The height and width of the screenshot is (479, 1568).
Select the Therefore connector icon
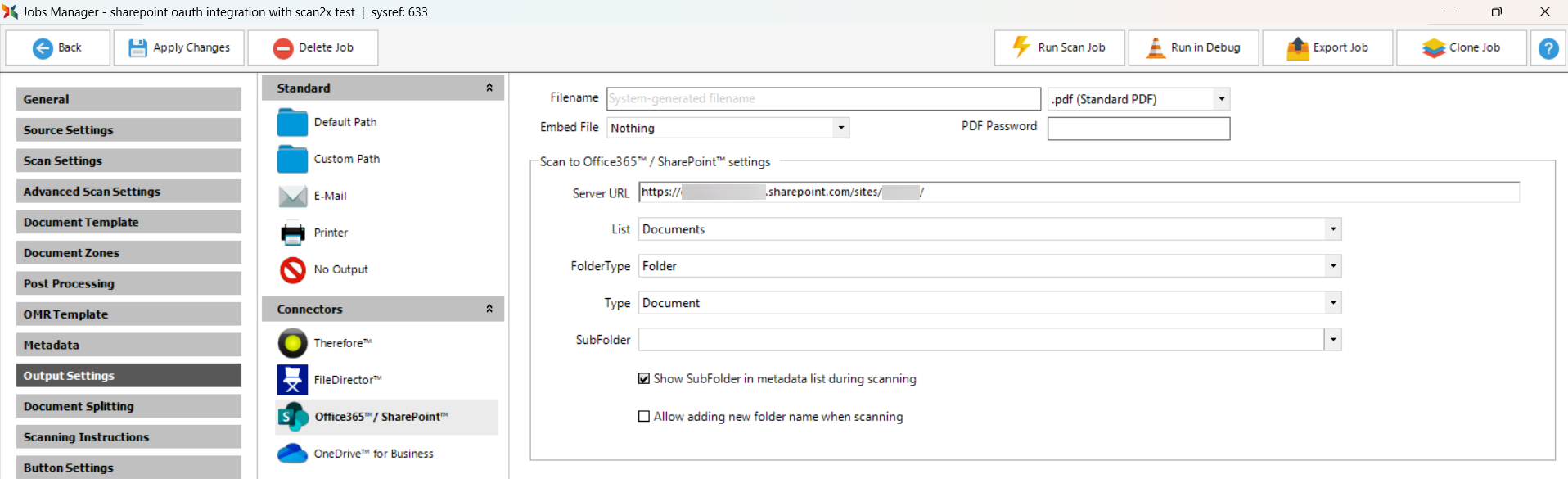[292, 343]
